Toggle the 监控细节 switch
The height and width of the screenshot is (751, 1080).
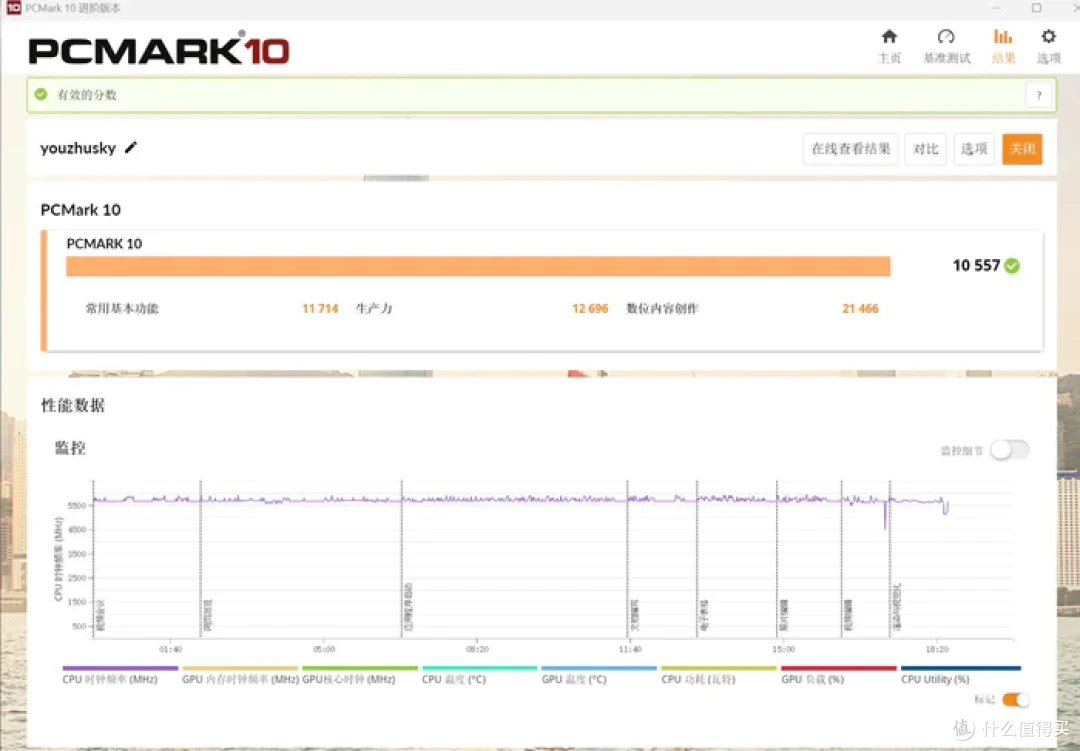(x=1009, y=450)
